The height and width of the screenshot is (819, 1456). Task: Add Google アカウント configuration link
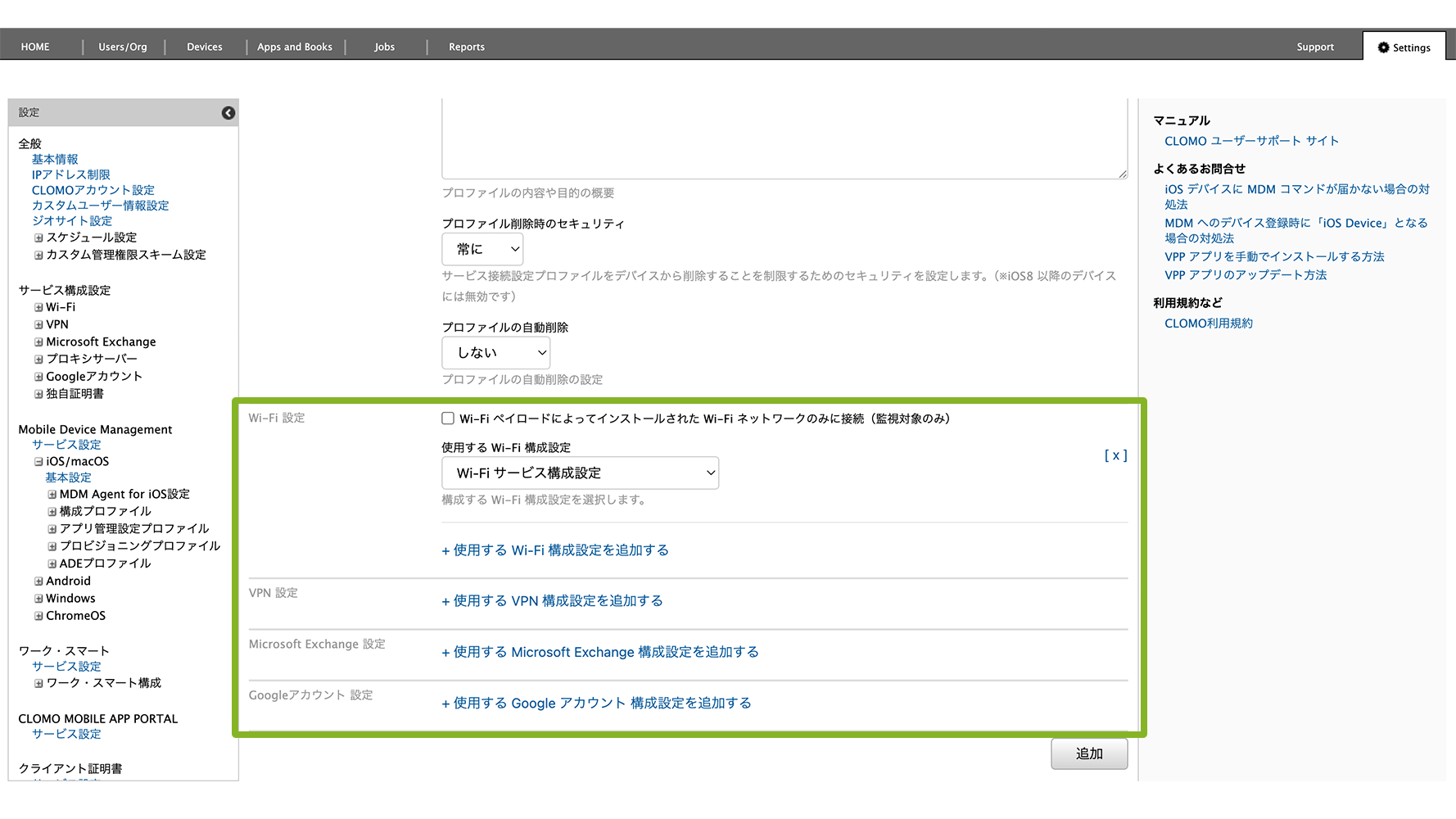(x=597, y=704)
